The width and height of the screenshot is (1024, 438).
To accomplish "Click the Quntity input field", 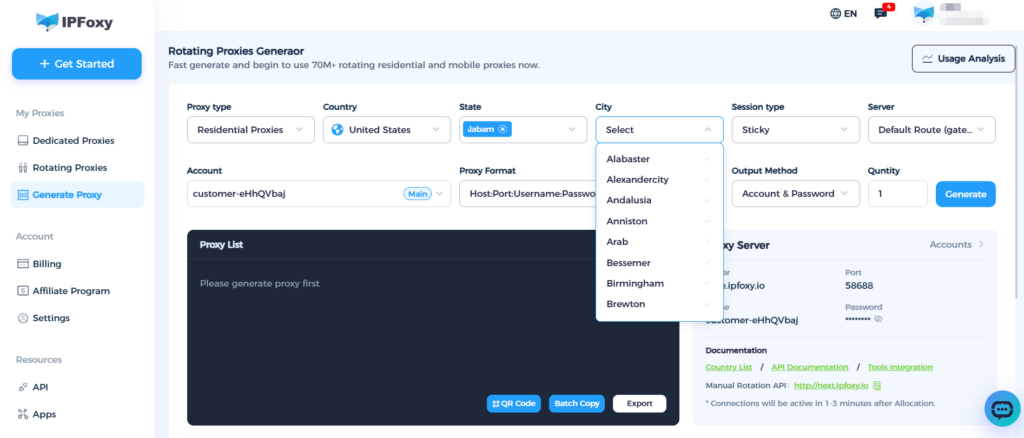I will click(897, 194).
